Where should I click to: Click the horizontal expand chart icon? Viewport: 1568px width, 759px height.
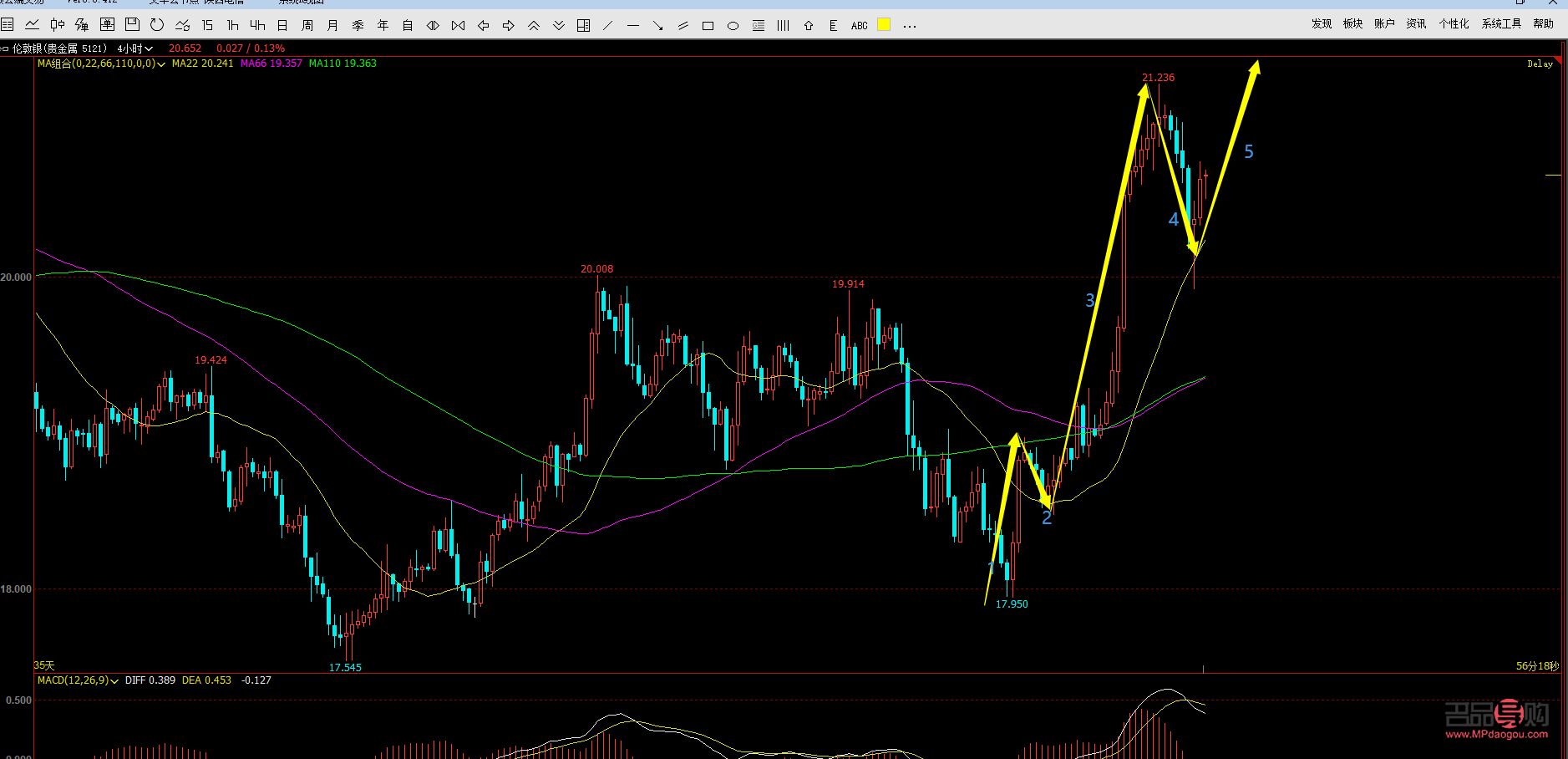pyautogui.click(x=433, y=25)
